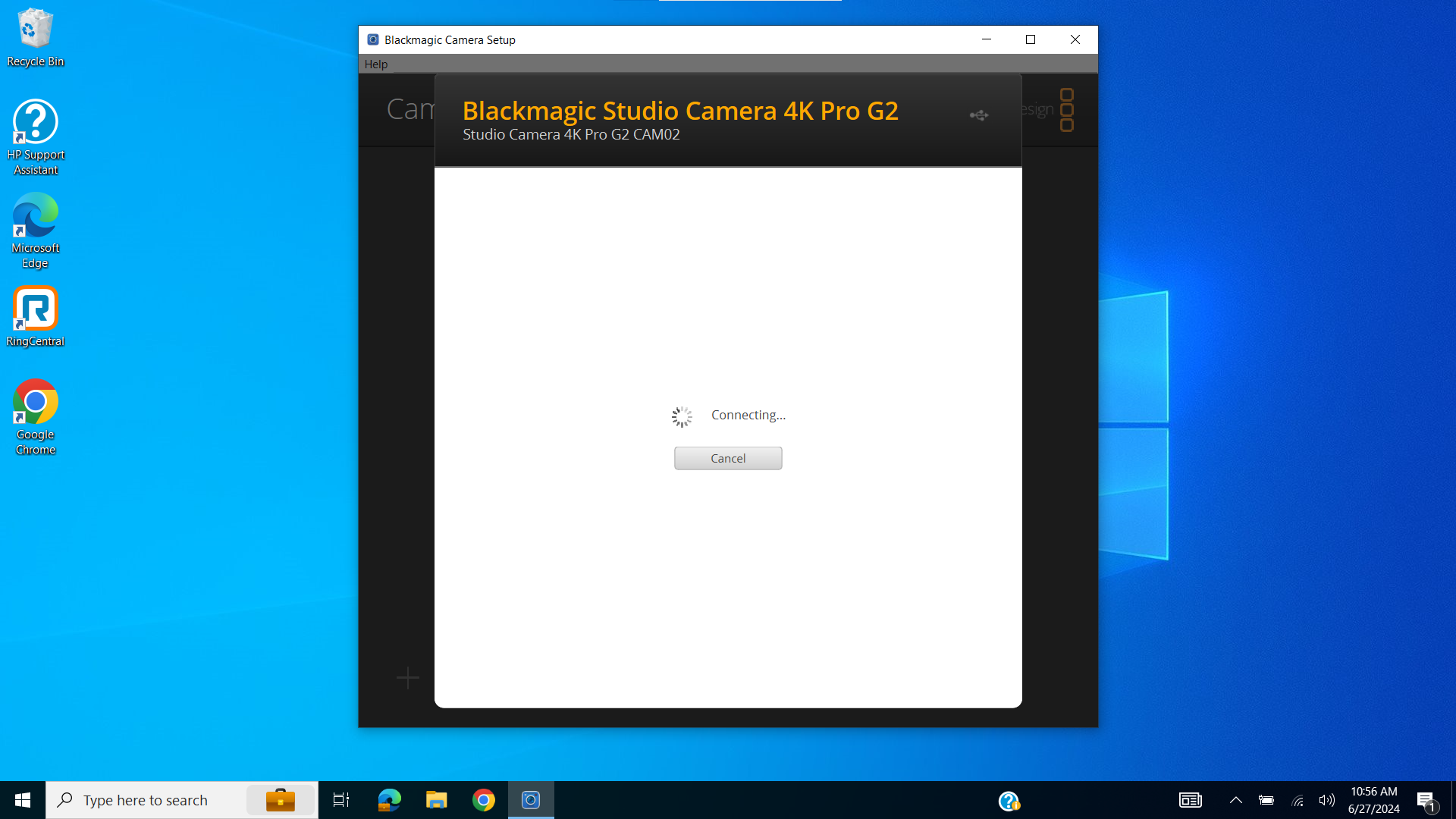Click the Connecting... status text
Screen dimensions: 1456x819
pyautogui.click(x=748, y=415)
